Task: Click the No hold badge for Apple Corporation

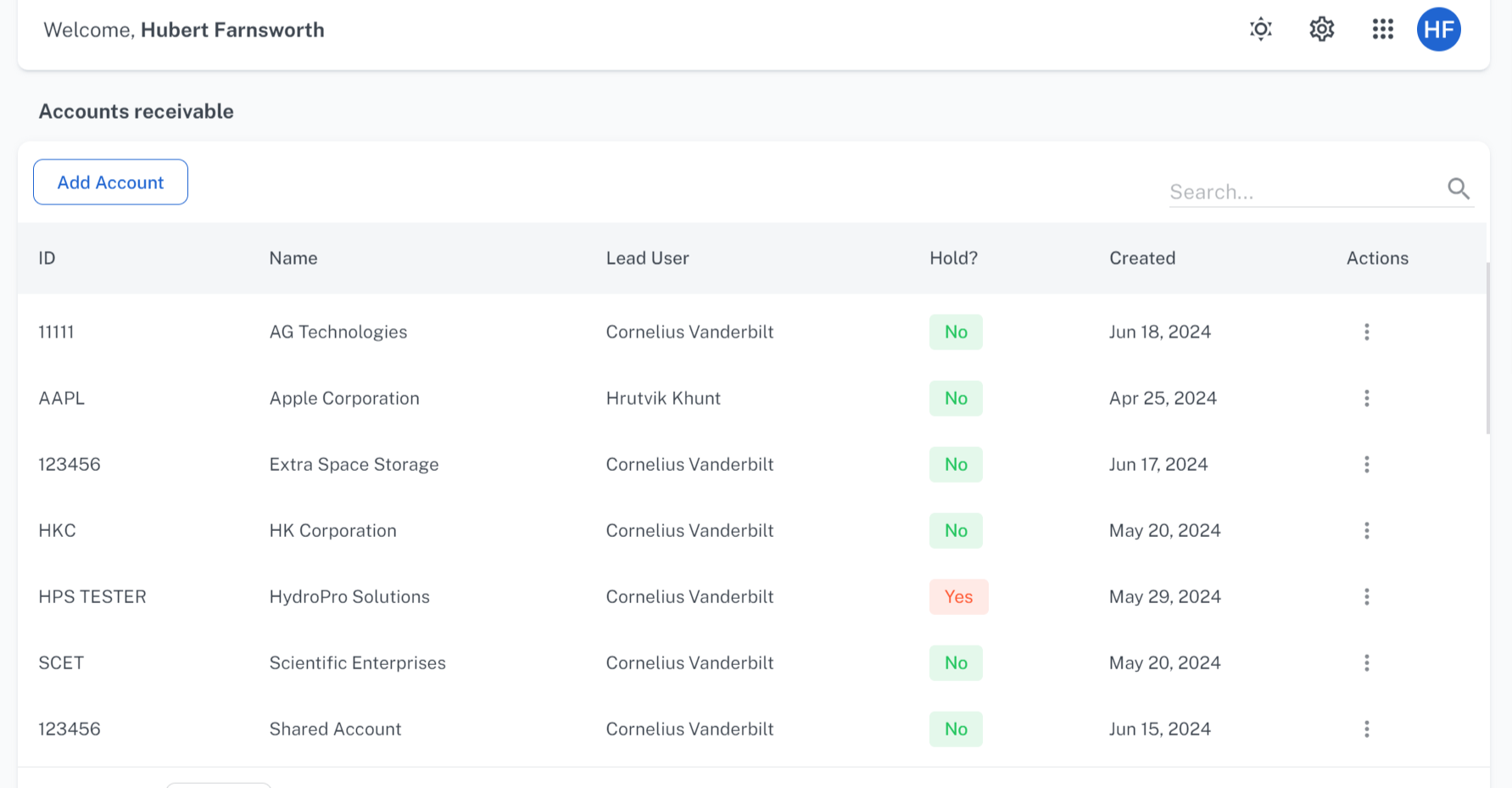Action: [x=956, y=398]
